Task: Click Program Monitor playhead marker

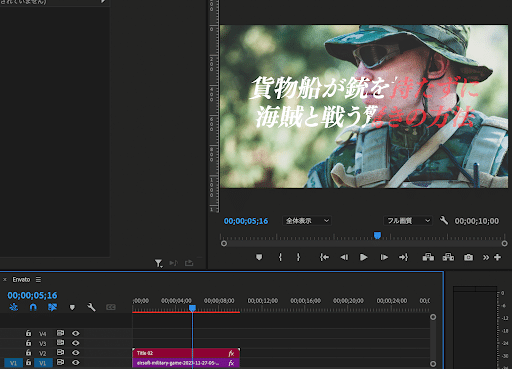Action: point(377,236)
